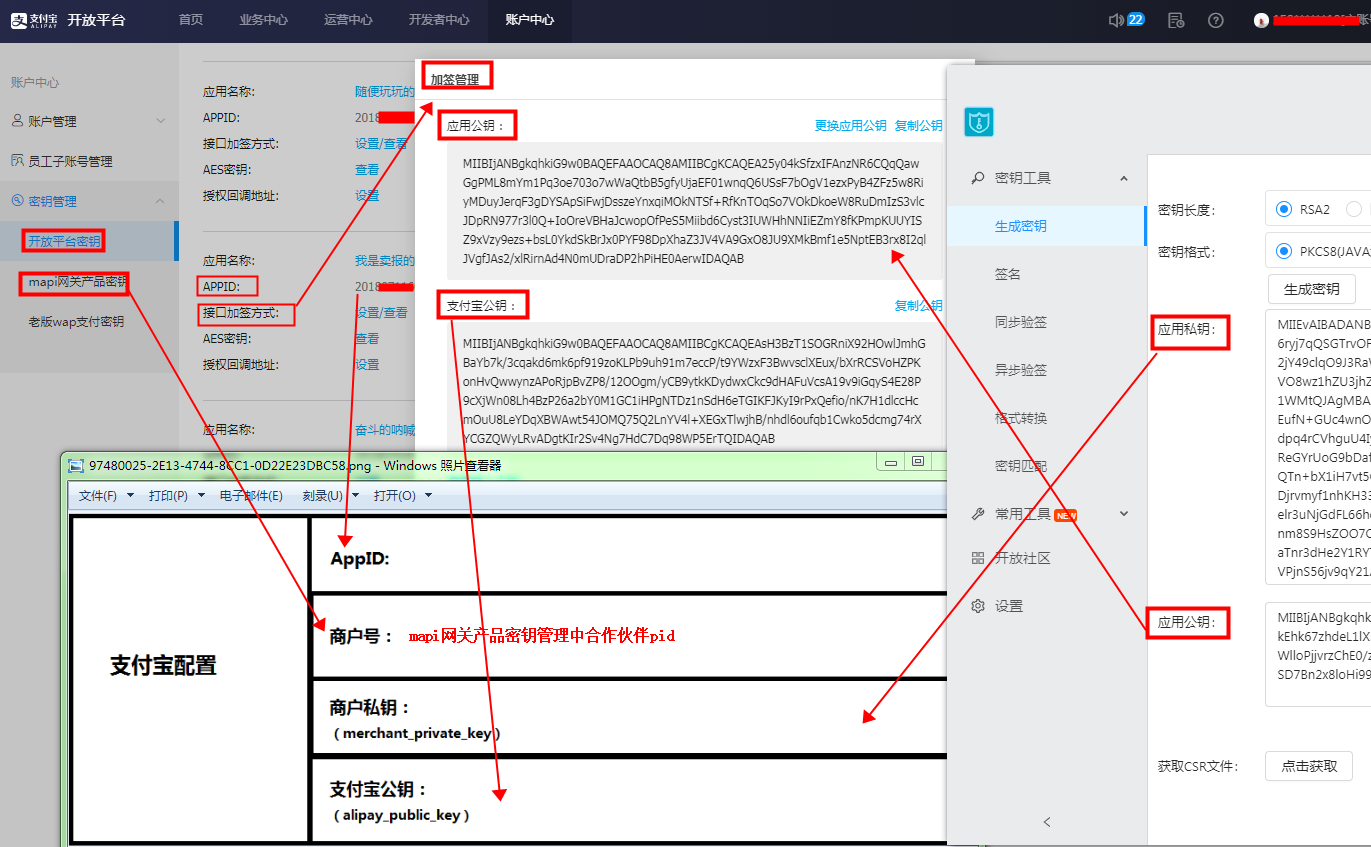
Task: Open the 运营中心 tab
Action: 349,20
